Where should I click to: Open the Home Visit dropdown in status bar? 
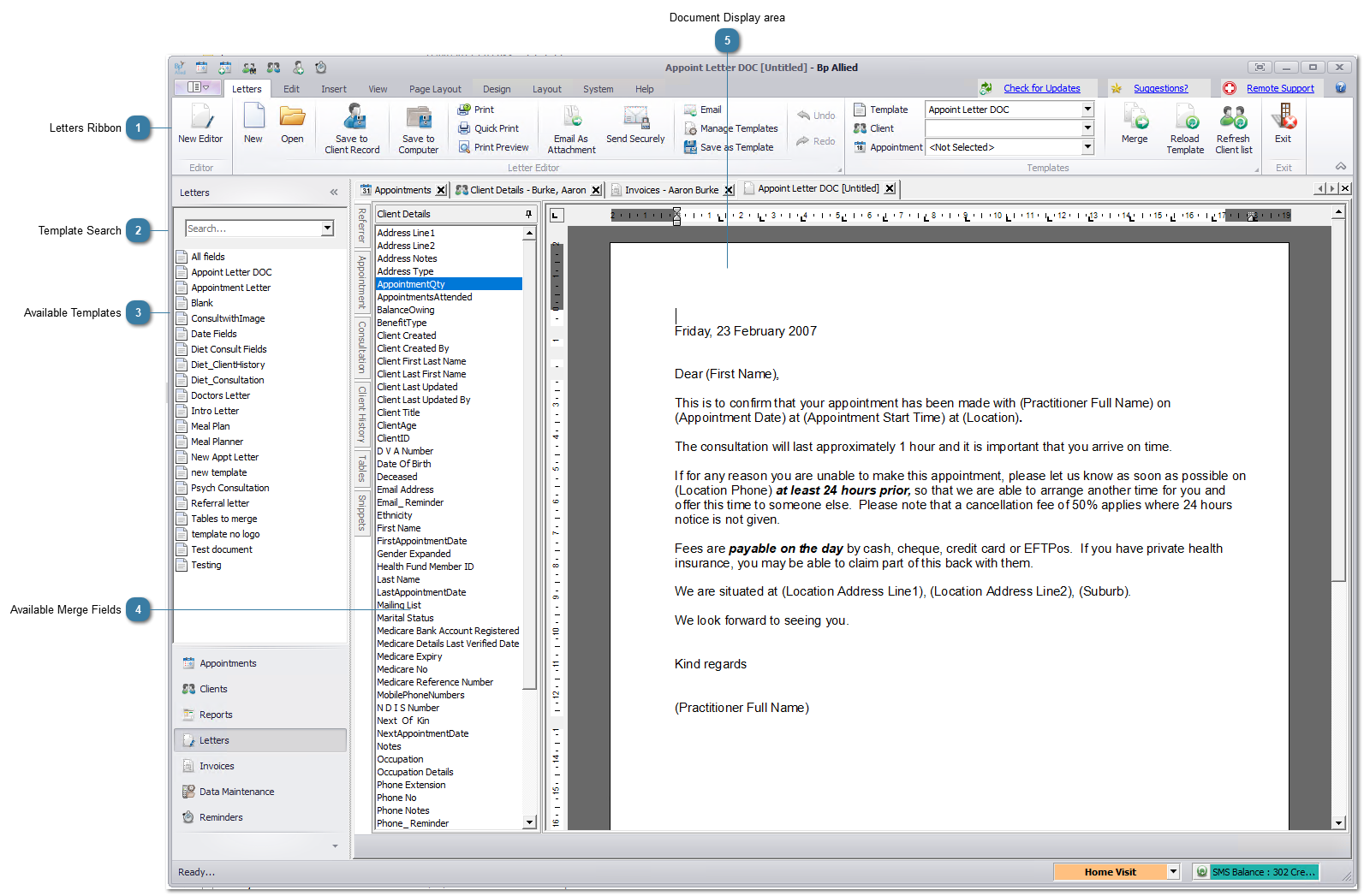(x=1174, y=872)
